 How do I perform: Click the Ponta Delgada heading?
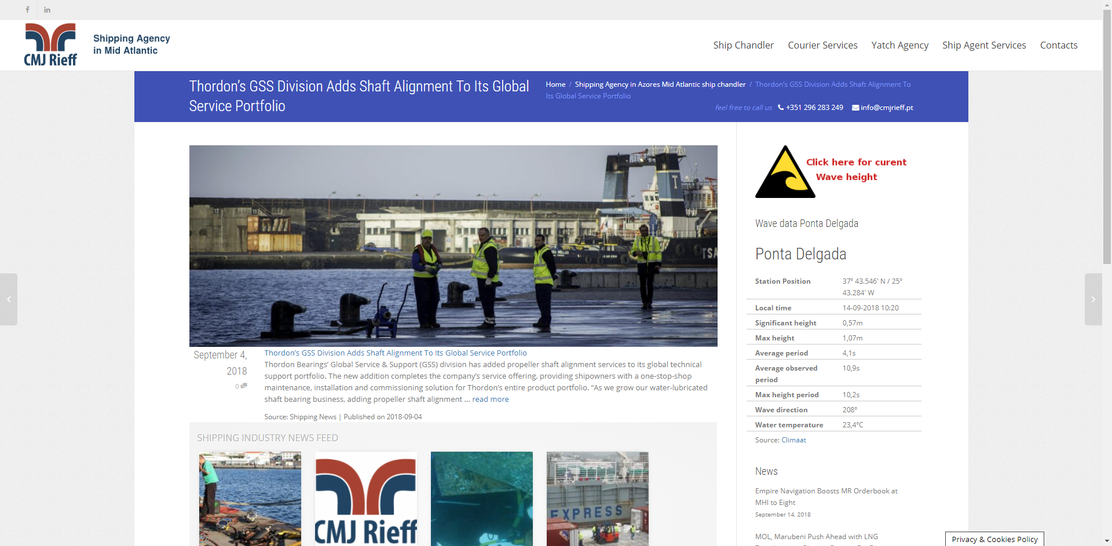[x=801, y=254]
